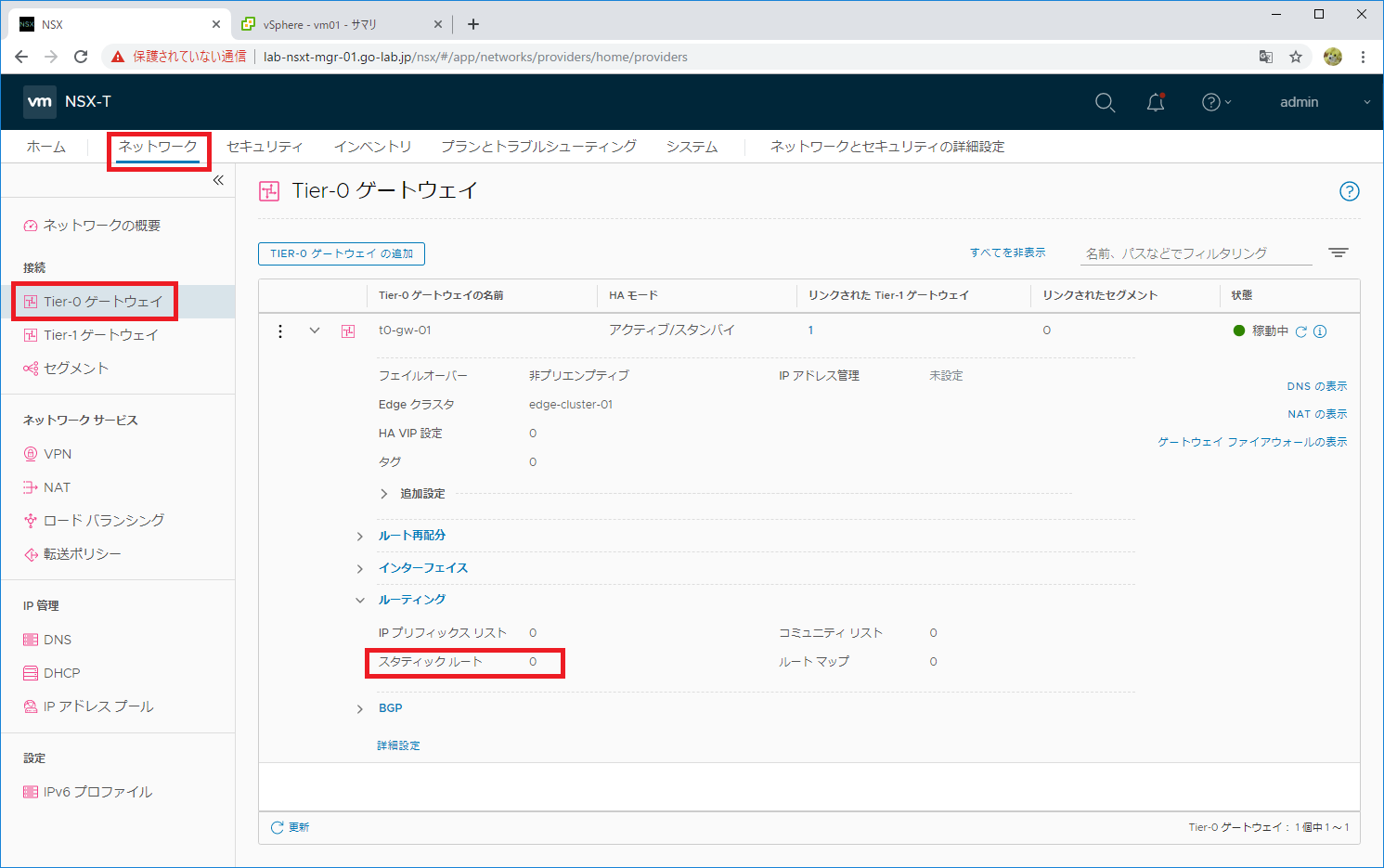Select Tier-1 ゲートウェイ in sidebar
The width and height of the screenshot is (1384, 868).
(100, 335)
